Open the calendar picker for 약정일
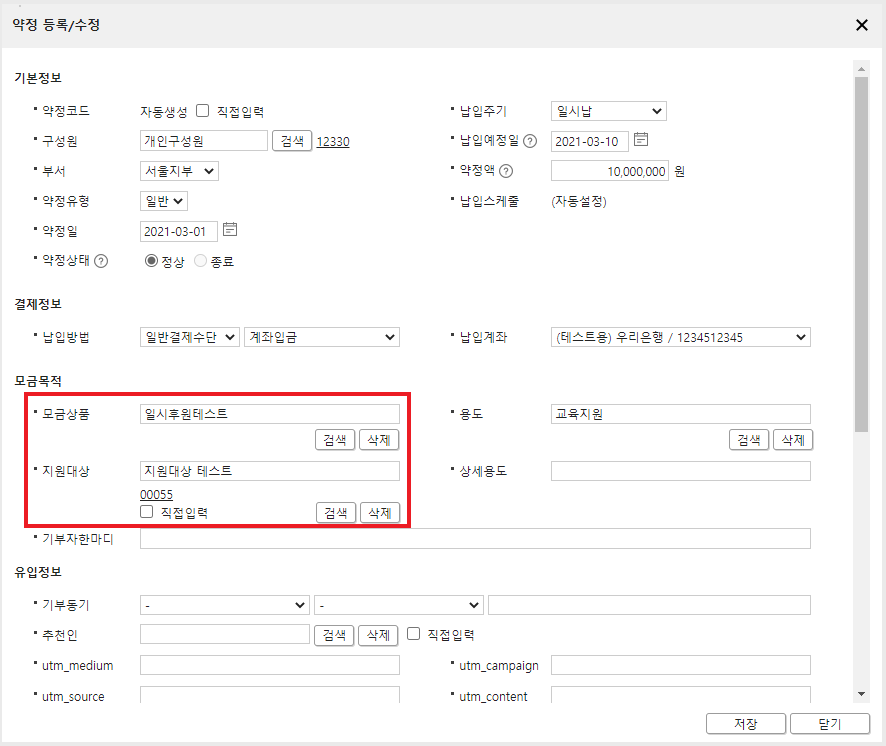 pyautogui.click(x=229, y=229)
